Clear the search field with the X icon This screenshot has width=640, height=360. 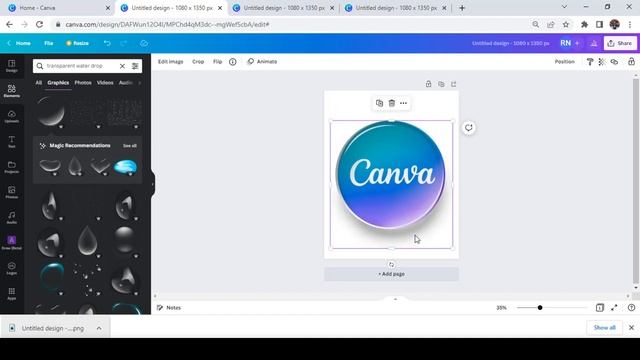pyautogui.click(x=122, y=66)
